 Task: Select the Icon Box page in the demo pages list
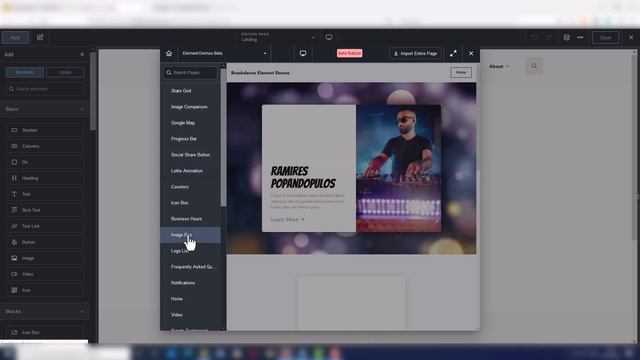pos(190,203)
